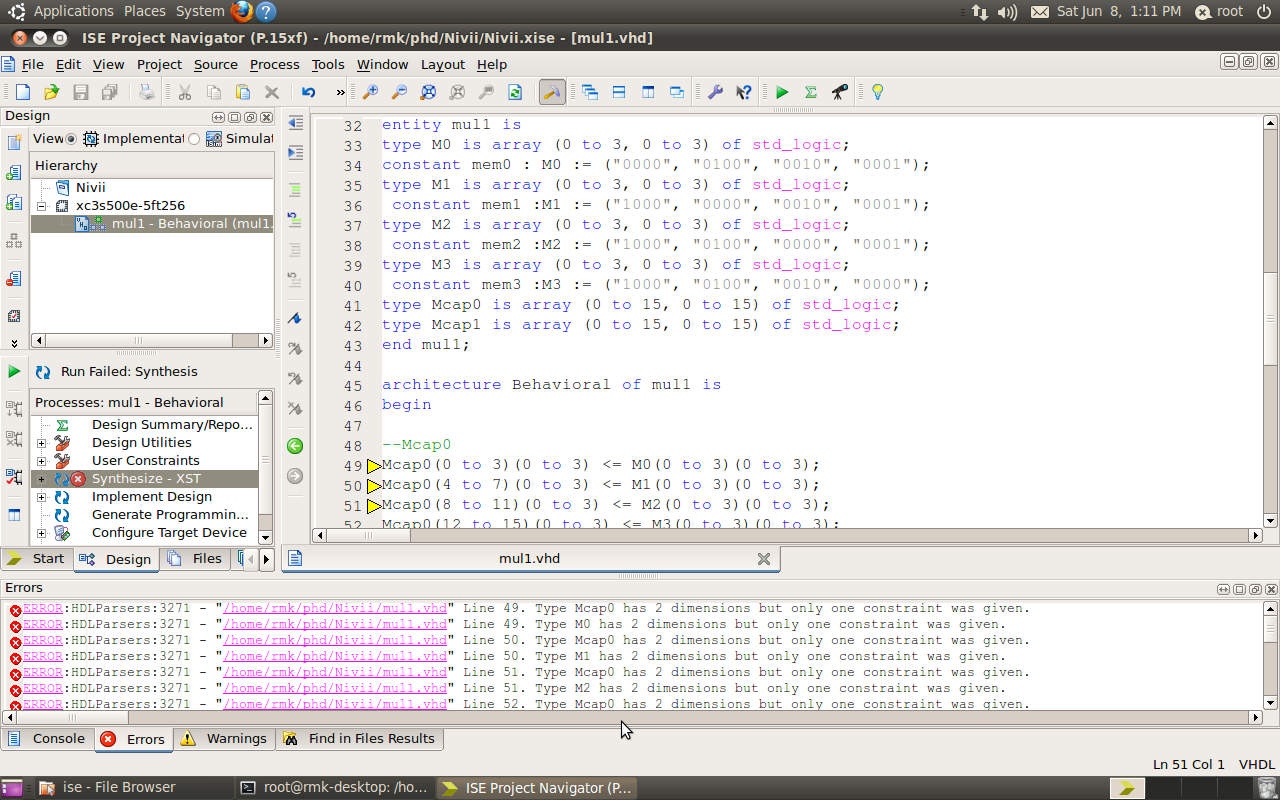1280x800 pixels.
Task: Click the green back arrow in editor sidebar
Action: [295, 446]
